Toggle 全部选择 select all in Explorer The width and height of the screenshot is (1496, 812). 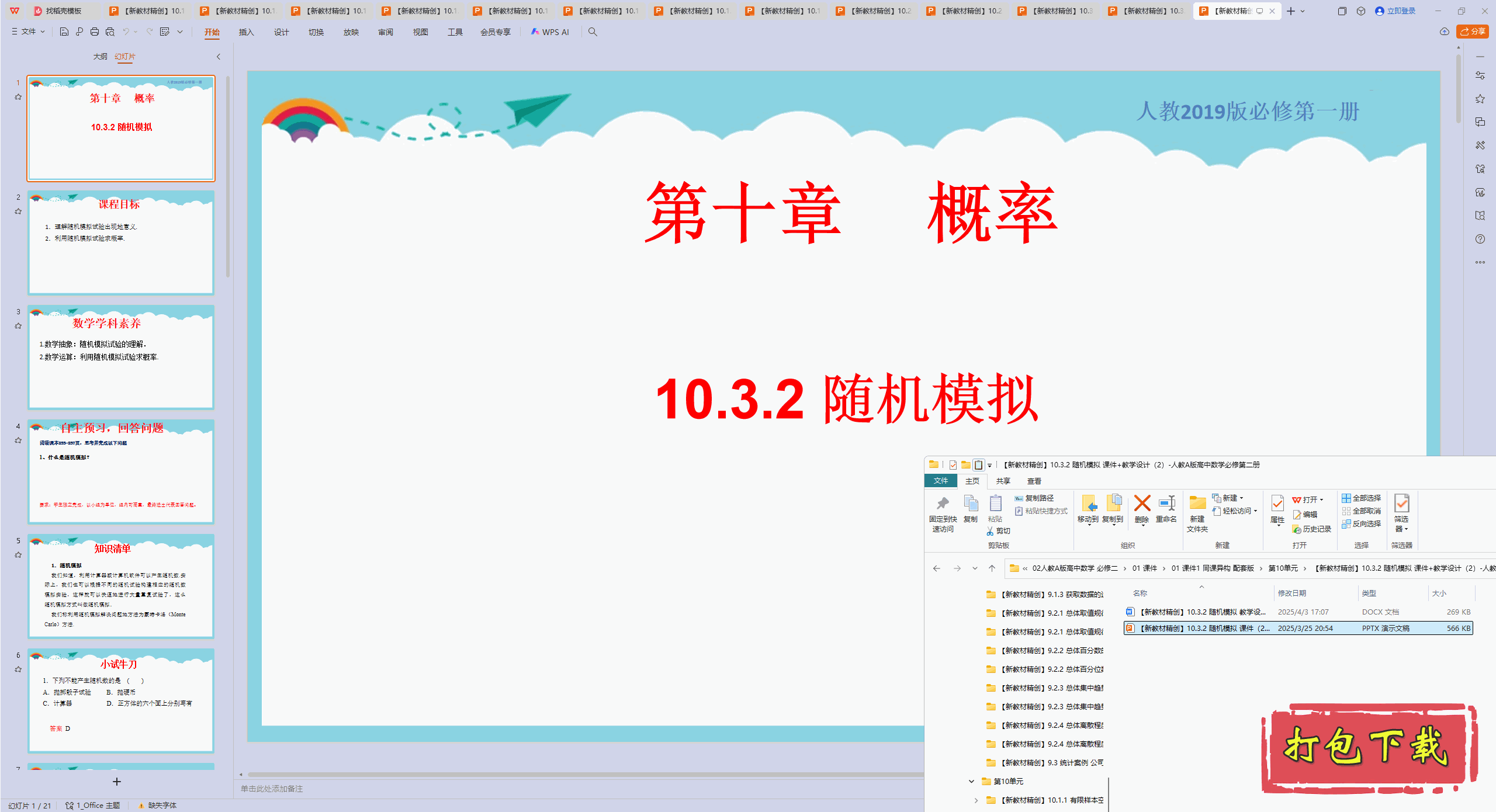pos(1362,498)
